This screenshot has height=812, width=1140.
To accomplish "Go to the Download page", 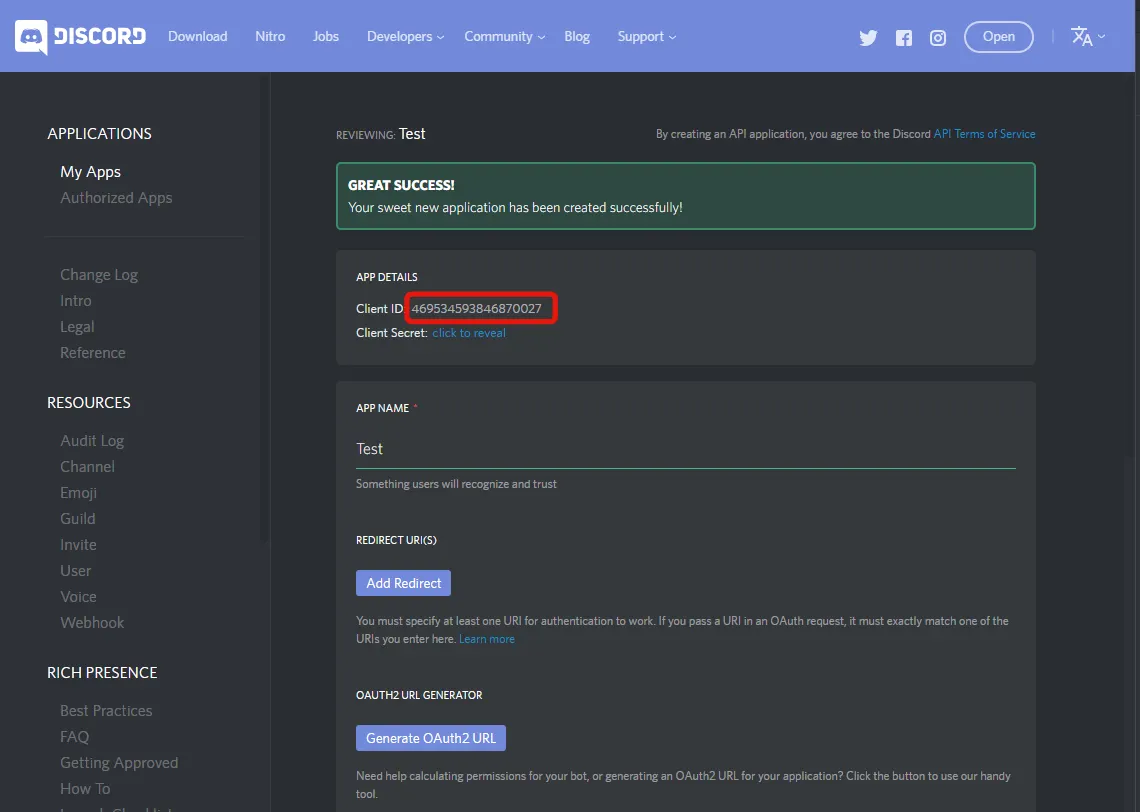I will click(198, 36).
